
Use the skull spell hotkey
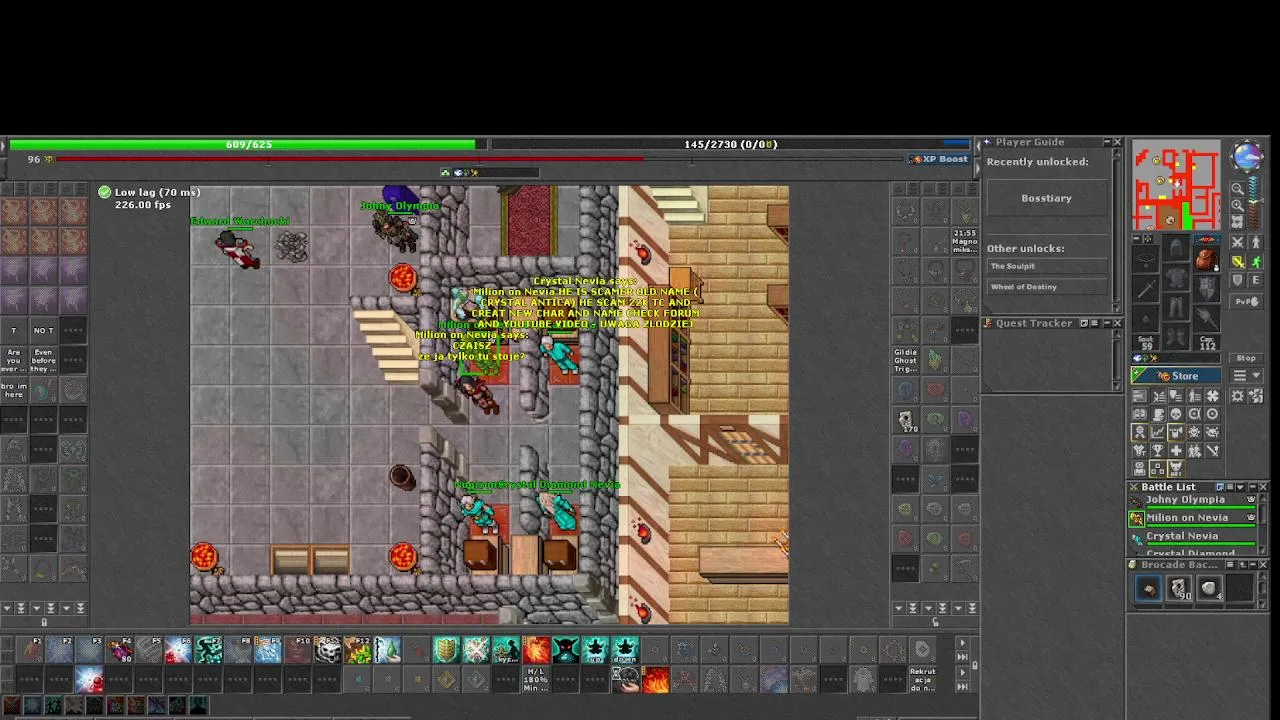point(328,650)
